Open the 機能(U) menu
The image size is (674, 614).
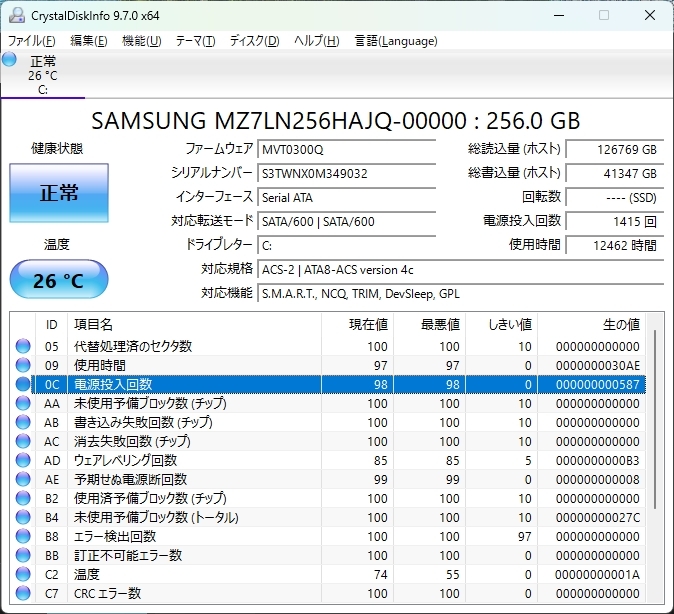point(141,41)
